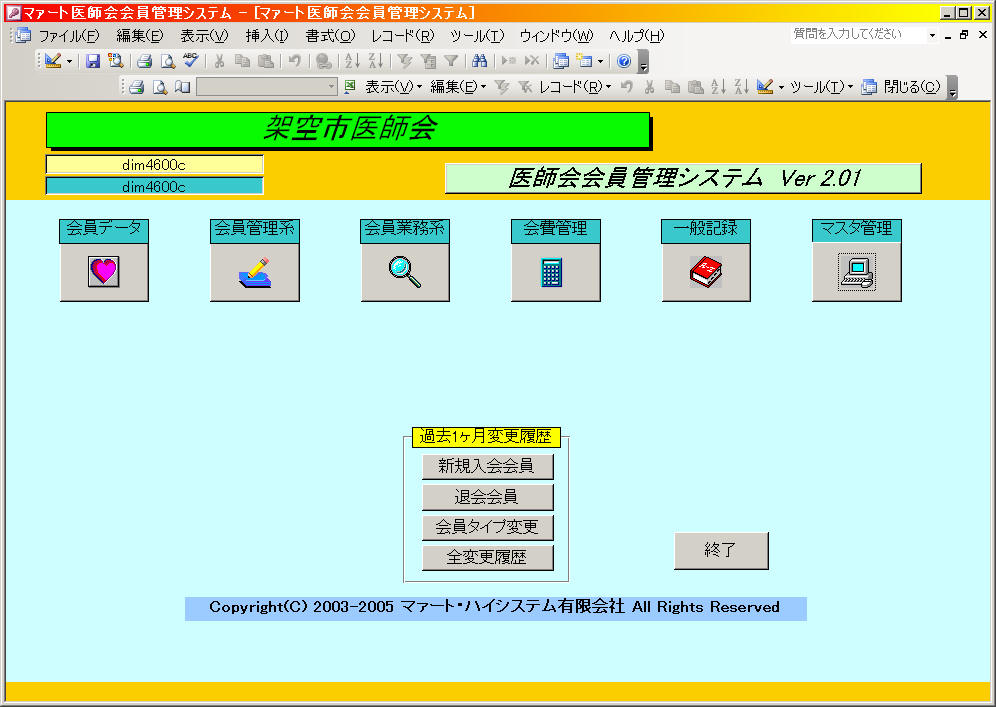Click print preview icon in the upper toolbar
This screenshot has height=707, width=996.
pyautogui.click(x=168, y=61)
